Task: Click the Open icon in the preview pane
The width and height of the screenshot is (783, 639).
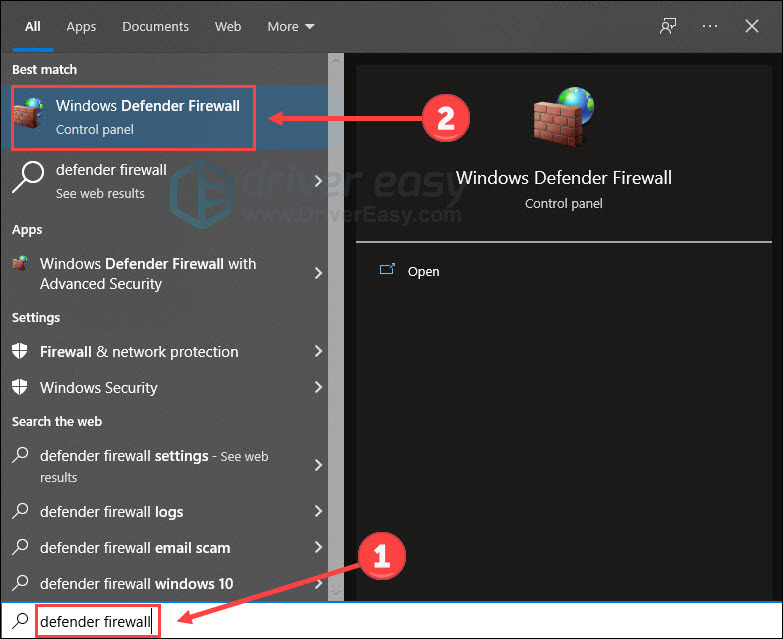Action: [x=387, y=271]
